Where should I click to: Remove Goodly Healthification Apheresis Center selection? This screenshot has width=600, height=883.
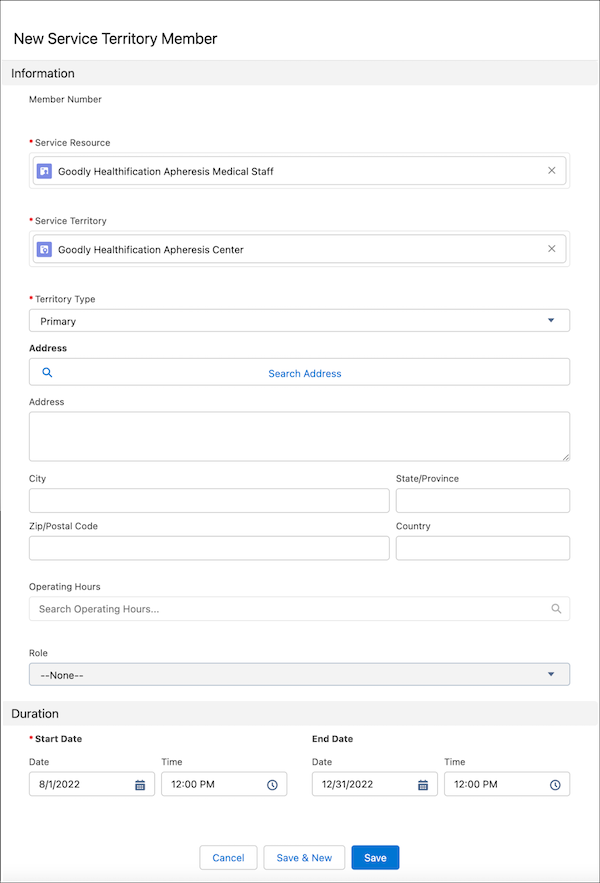[551, 248]
